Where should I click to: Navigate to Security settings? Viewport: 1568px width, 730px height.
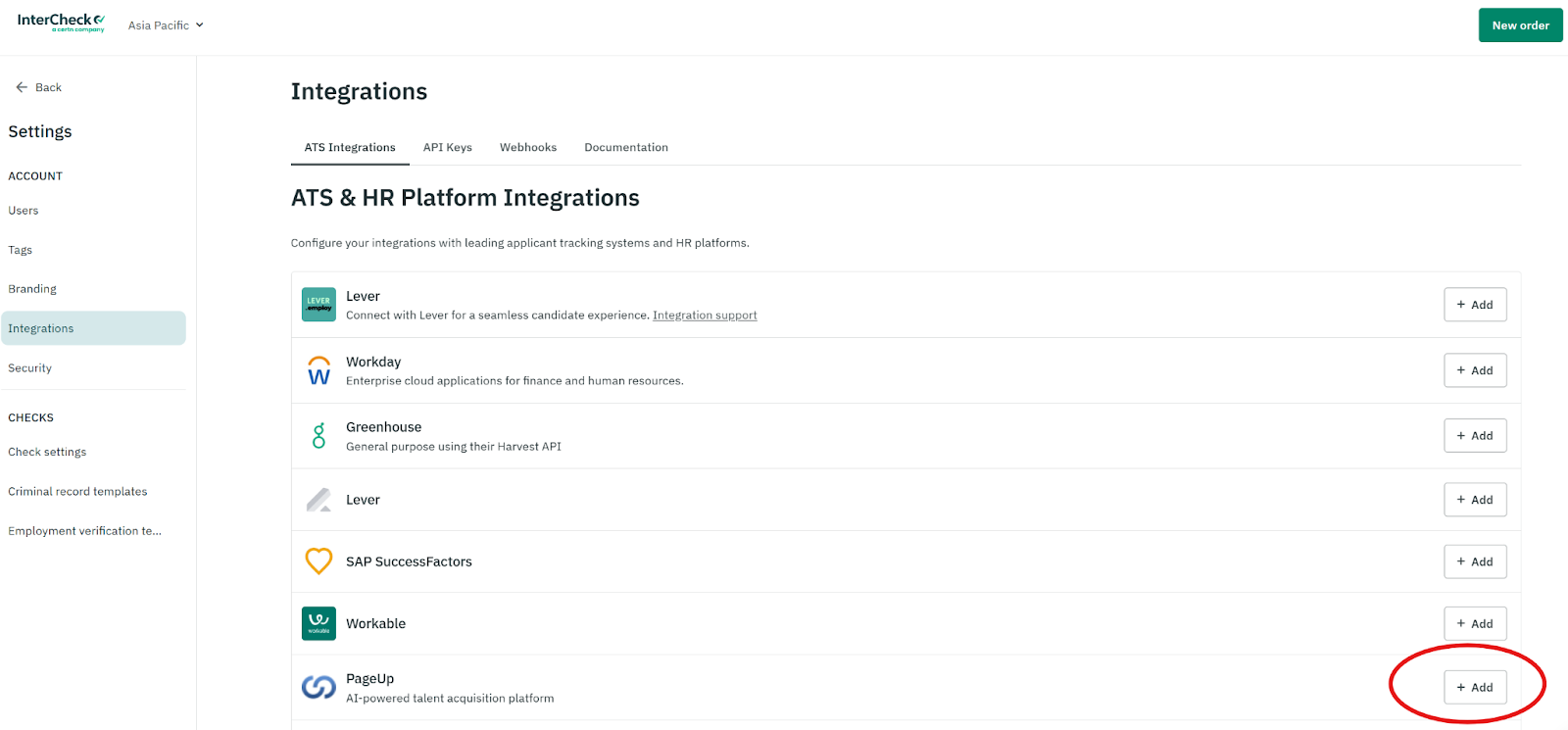(29, 368)
